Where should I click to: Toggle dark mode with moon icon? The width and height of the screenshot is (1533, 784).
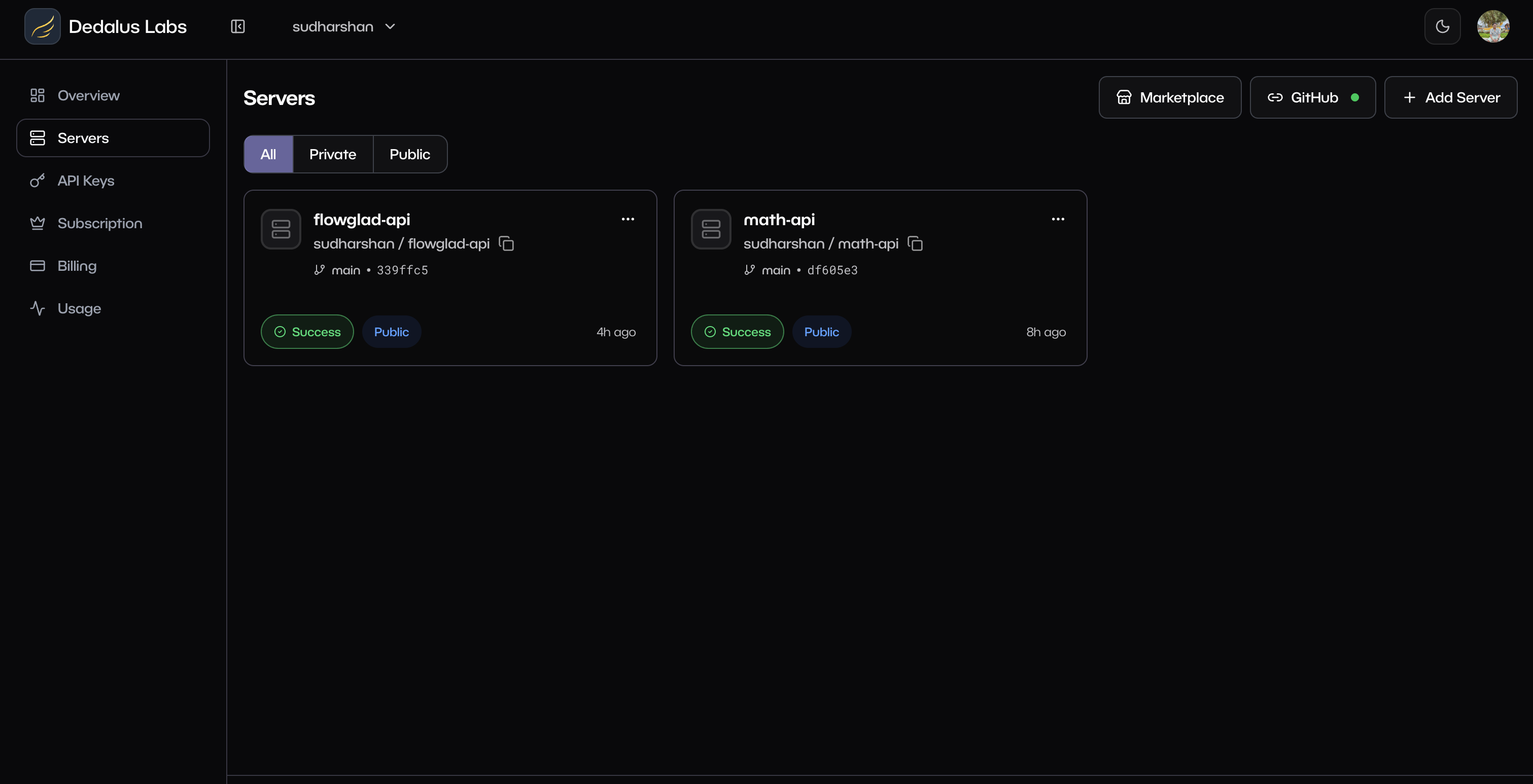click(x=1442, y=27)
